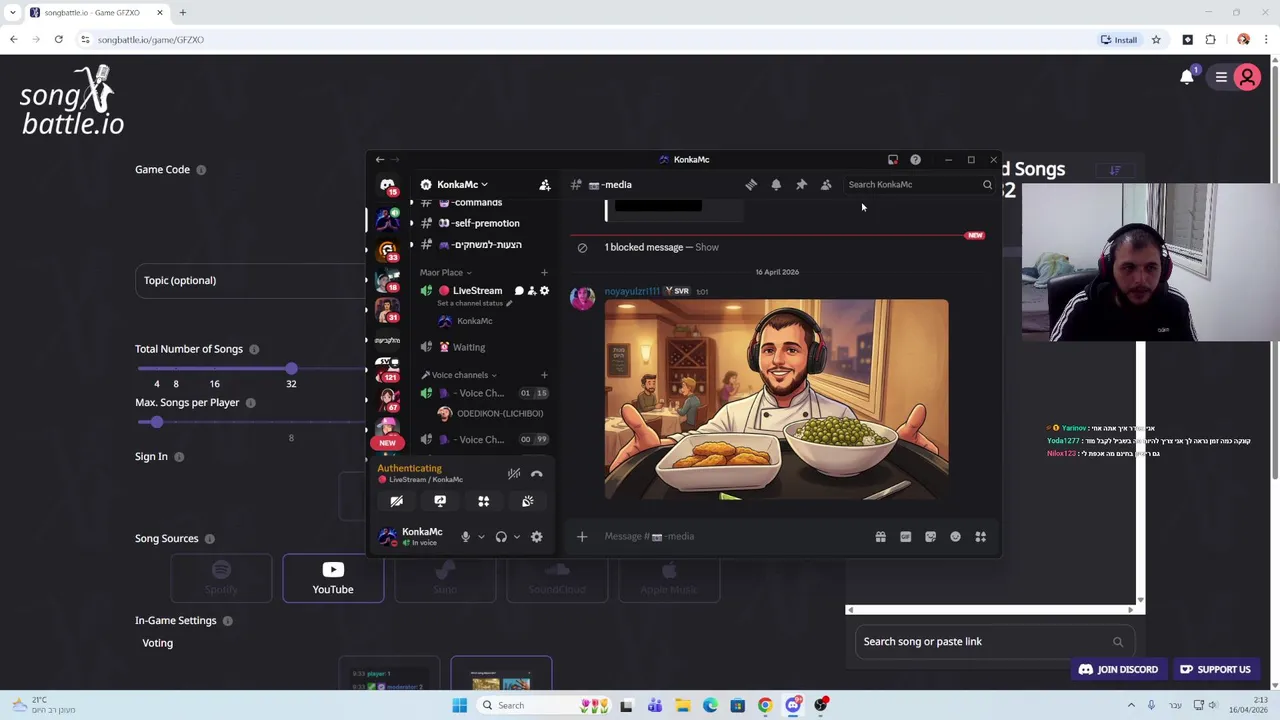Open microphone input options arrow
Screen dimensions: 1280x720
point(481,537)
